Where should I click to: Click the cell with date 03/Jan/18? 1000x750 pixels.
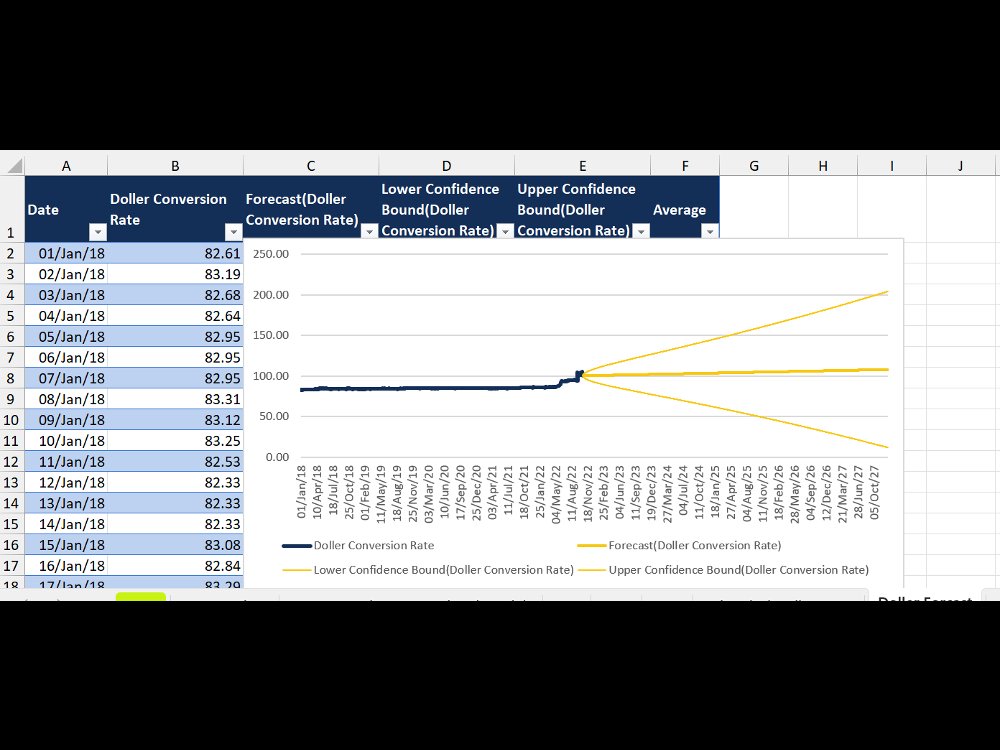[66, 295]
